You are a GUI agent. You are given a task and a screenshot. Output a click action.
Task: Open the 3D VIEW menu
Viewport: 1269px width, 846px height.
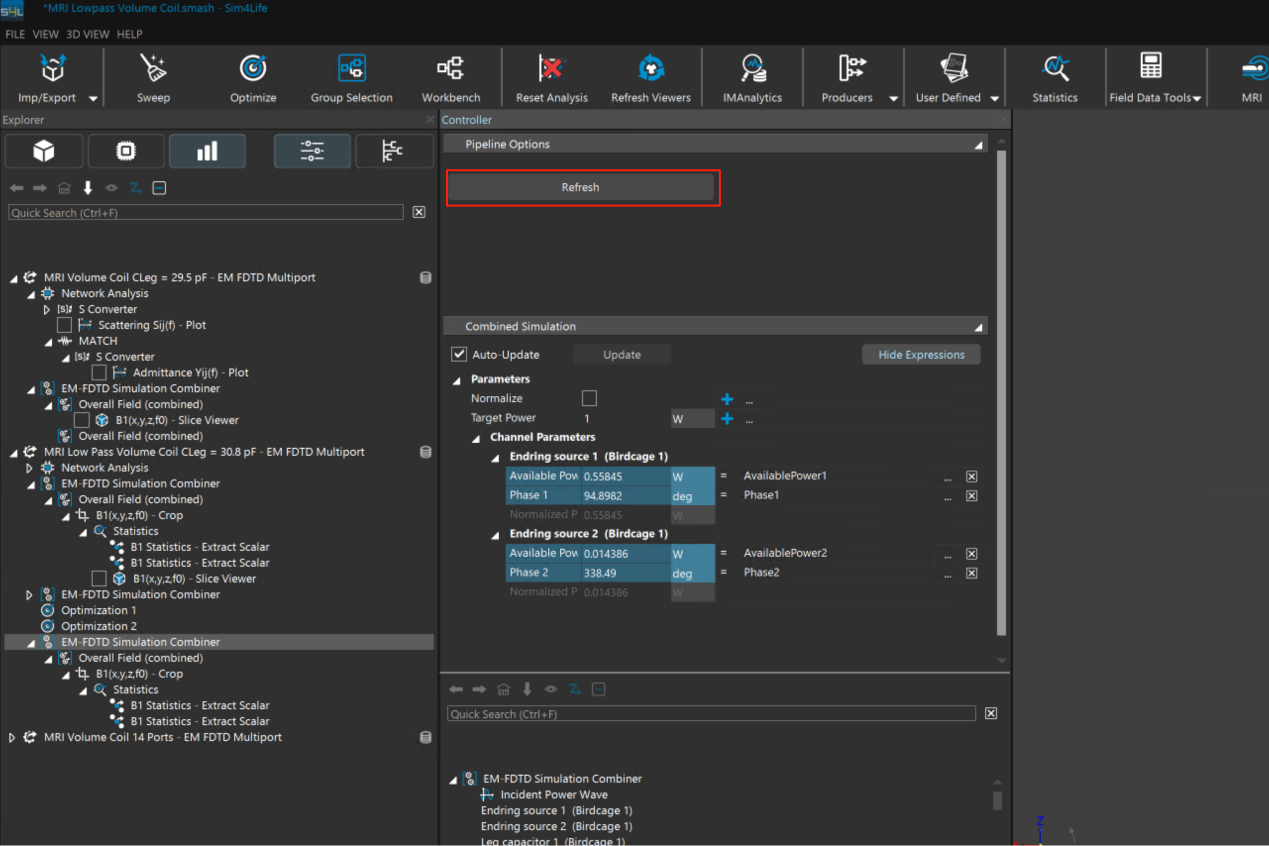click(88, 34)
